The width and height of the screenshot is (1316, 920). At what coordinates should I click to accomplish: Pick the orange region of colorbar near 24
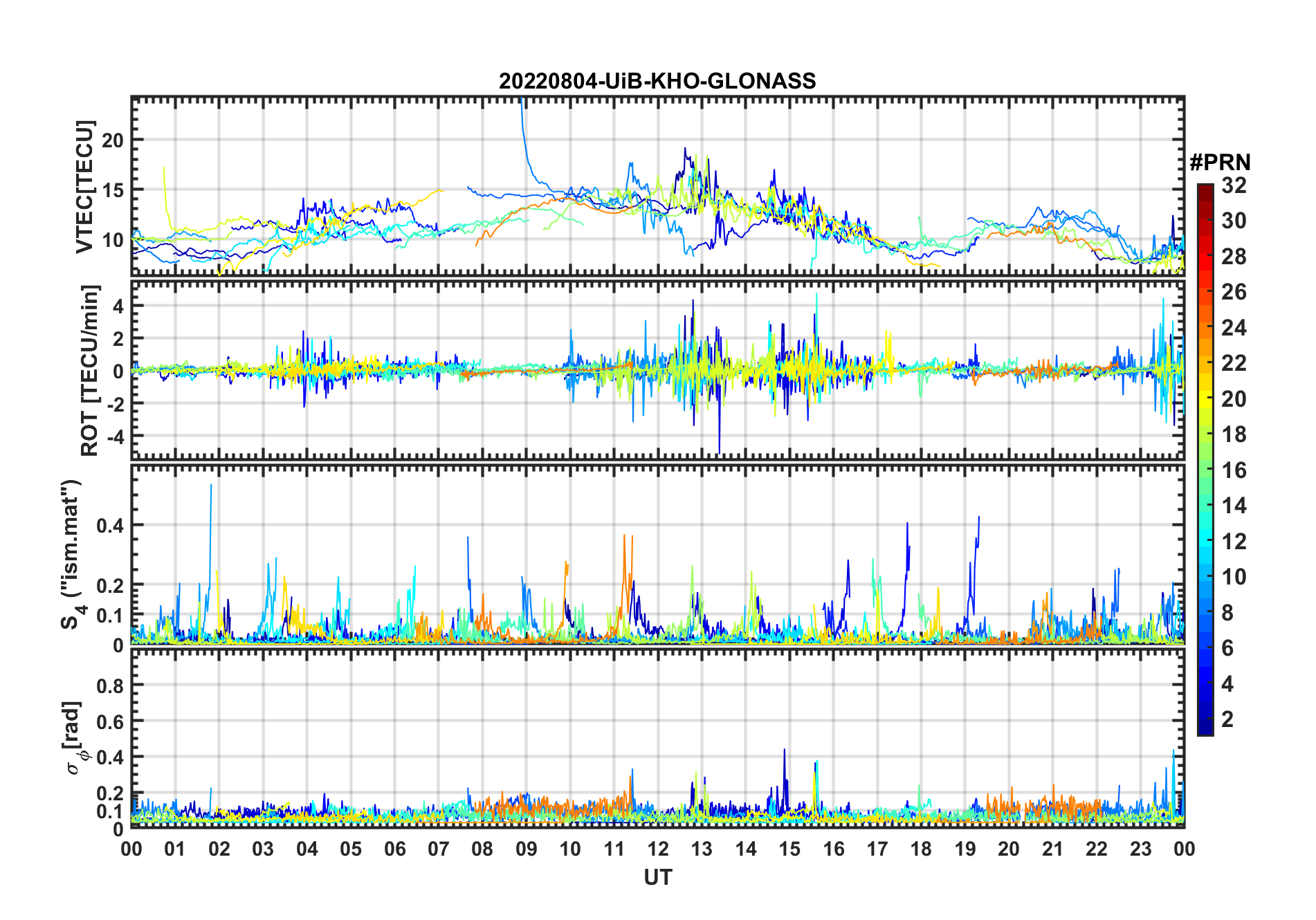point(1205,327)
